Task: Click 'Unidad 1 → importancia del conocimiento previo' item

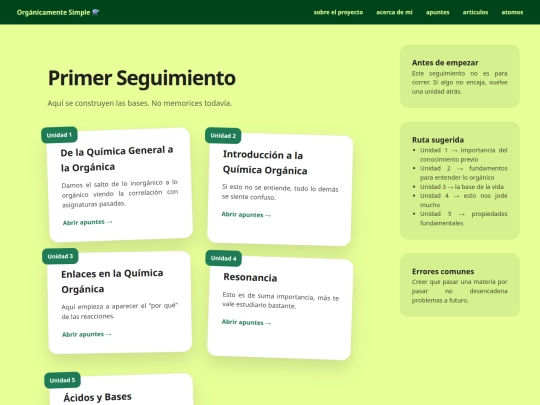Action: point(463,155)
